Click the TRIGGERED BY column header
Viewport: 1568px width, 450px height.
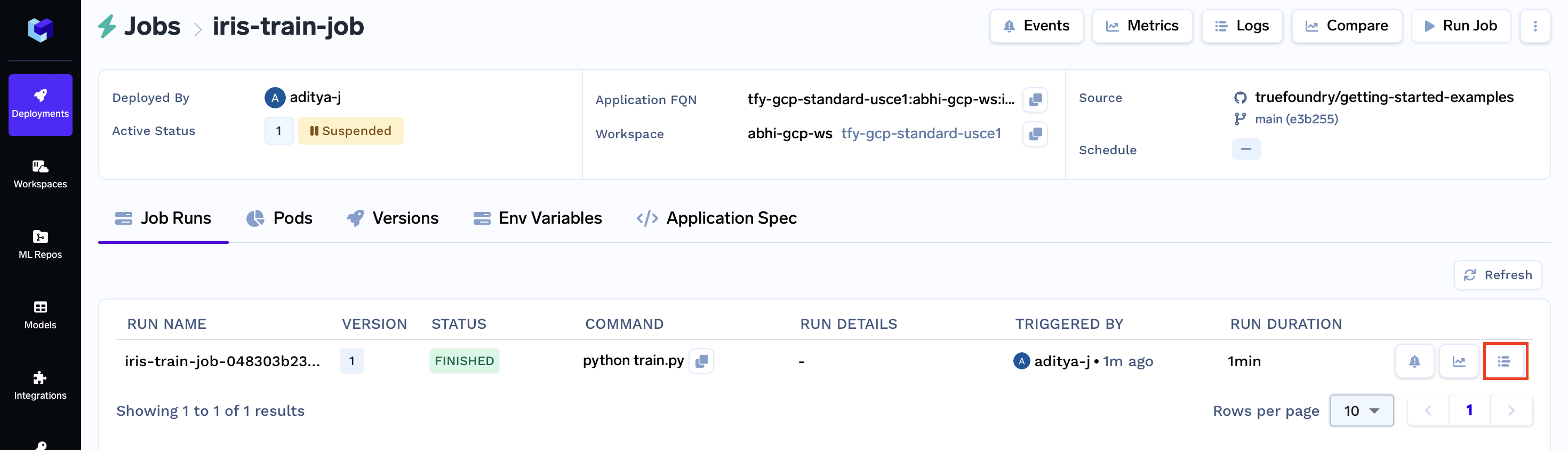pyautogui.click(x=1069, y=324)
